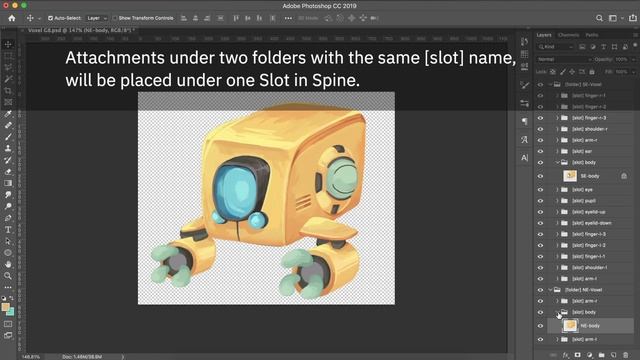Screen dimensions: 640x360
Task: Hide the SE-body layer
Action: 540,176
